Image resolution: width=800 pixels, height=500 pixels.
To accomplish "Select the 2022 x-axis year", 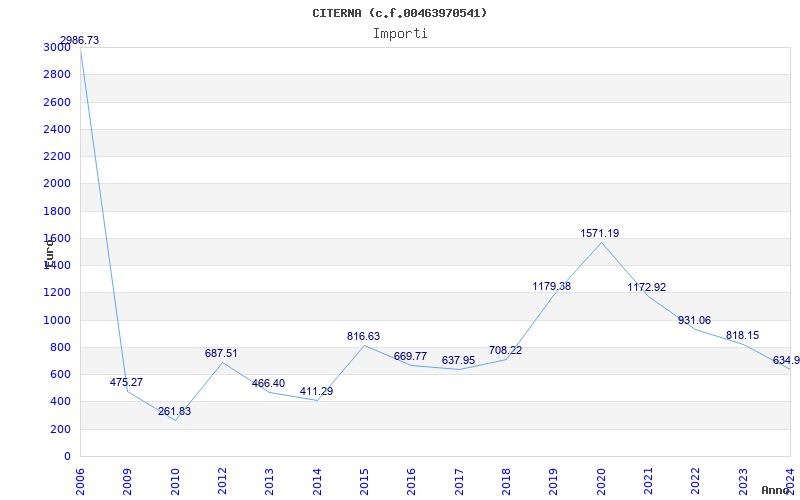I will coord(695,482).
